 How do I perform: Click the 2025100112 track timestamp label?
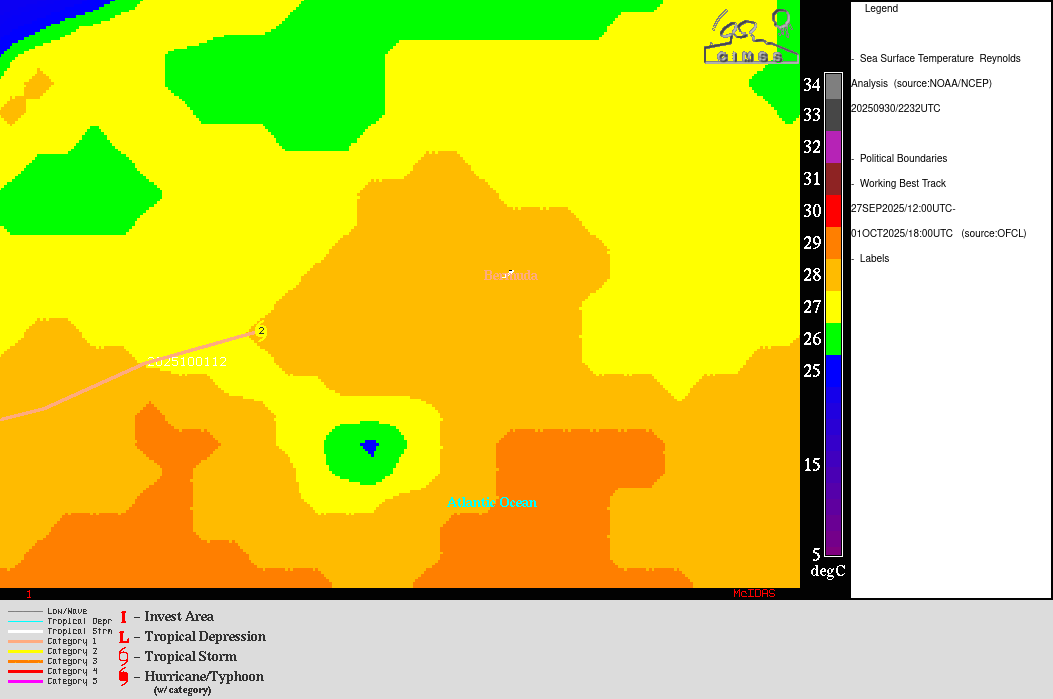[x=196, y=361]
